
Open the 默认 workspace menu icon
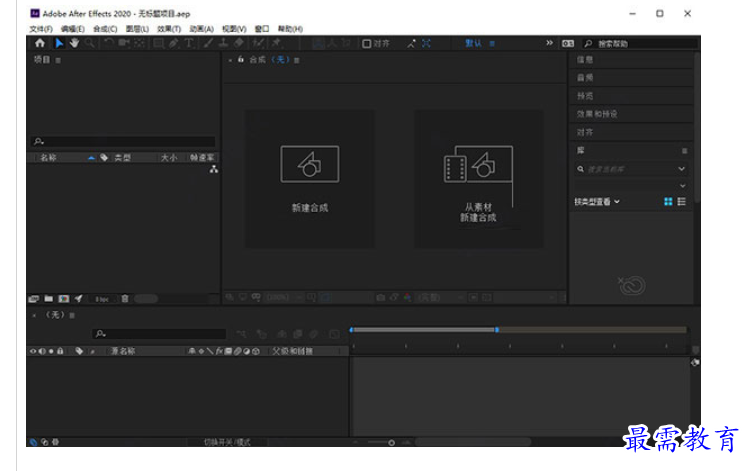click(x=492, y=44)
